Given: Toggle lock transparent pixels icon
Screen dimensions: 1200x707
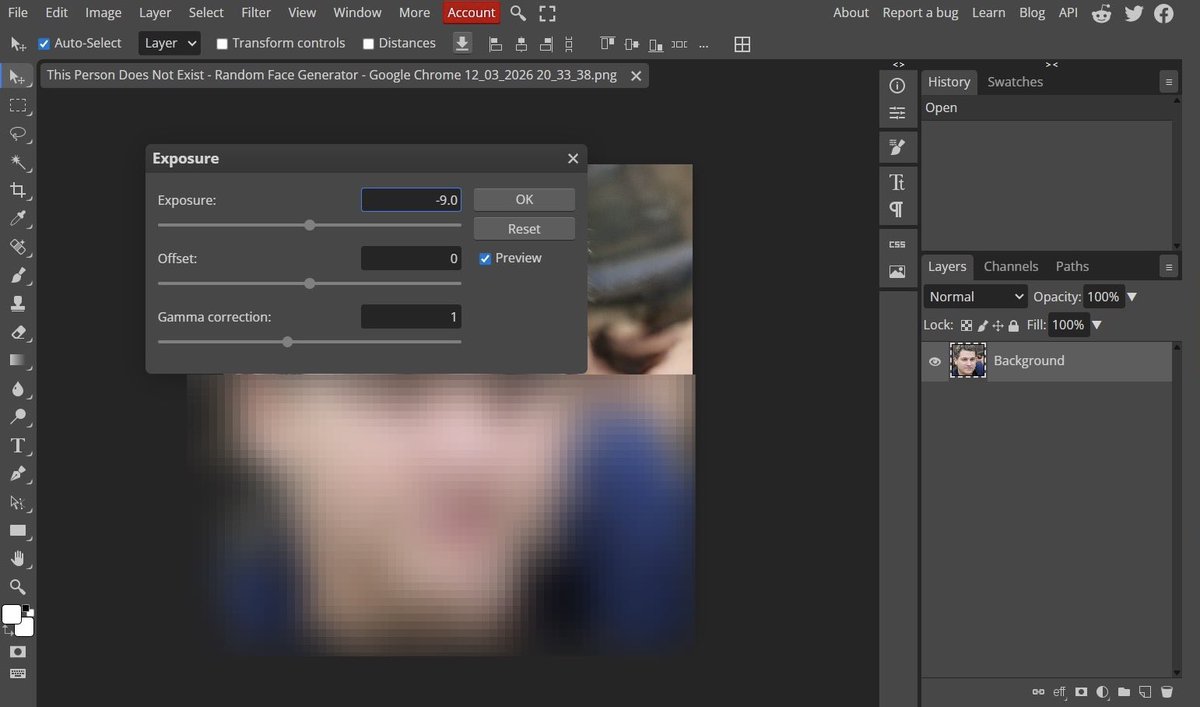Looking at the screenshot, I should (x=966, y=325).
